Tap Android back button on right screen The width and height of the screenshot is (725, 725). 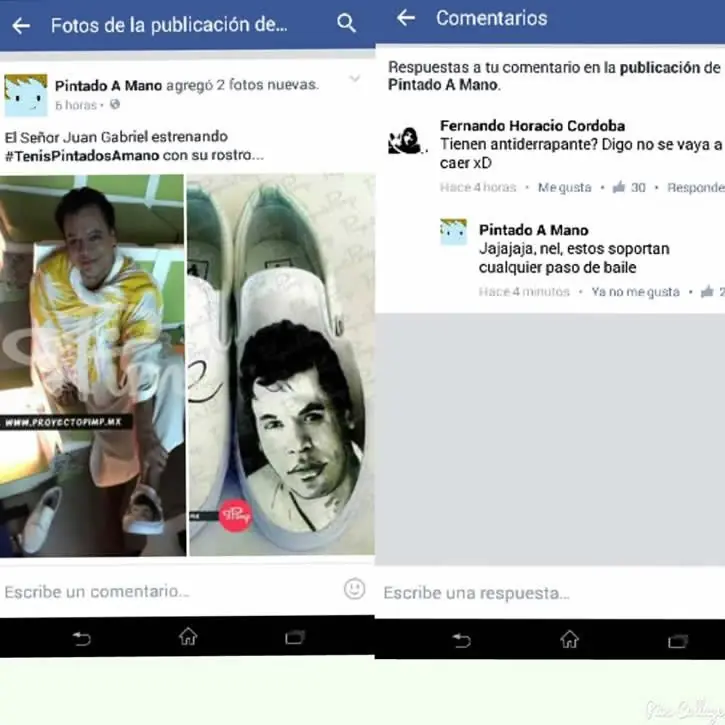point(461,640)
